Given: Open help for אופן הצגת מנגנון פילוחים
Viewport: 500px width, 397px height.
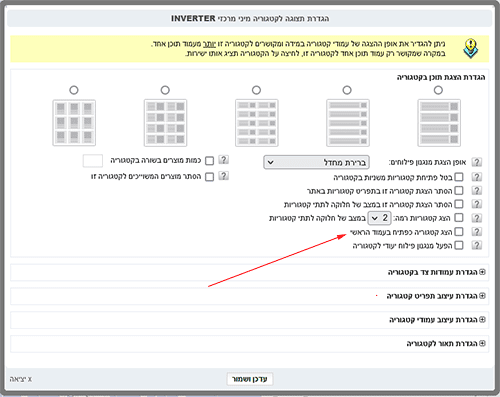Looking at the screenshot, I should coord(477,162).
